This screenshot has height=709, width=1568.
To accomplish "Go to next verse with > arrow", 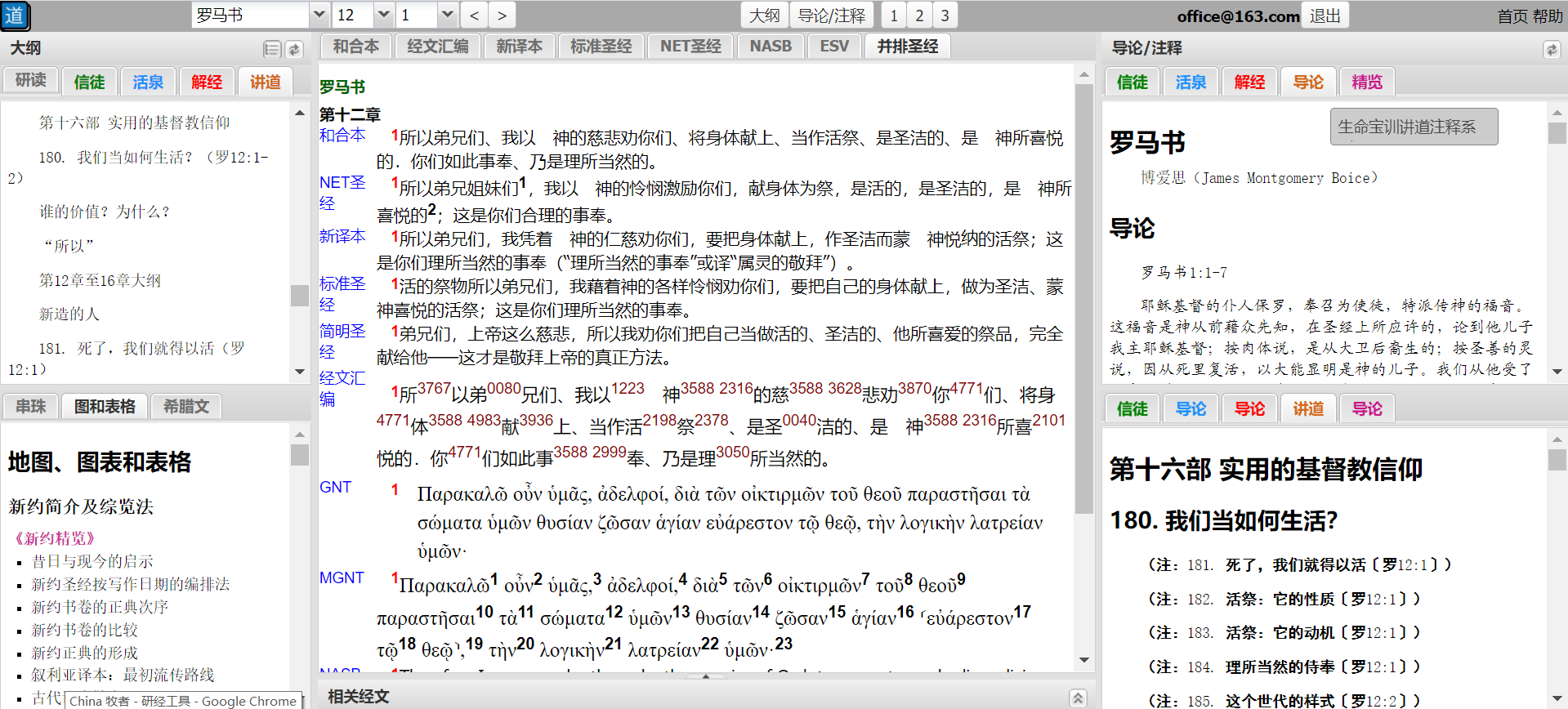I will pos(502,16).
